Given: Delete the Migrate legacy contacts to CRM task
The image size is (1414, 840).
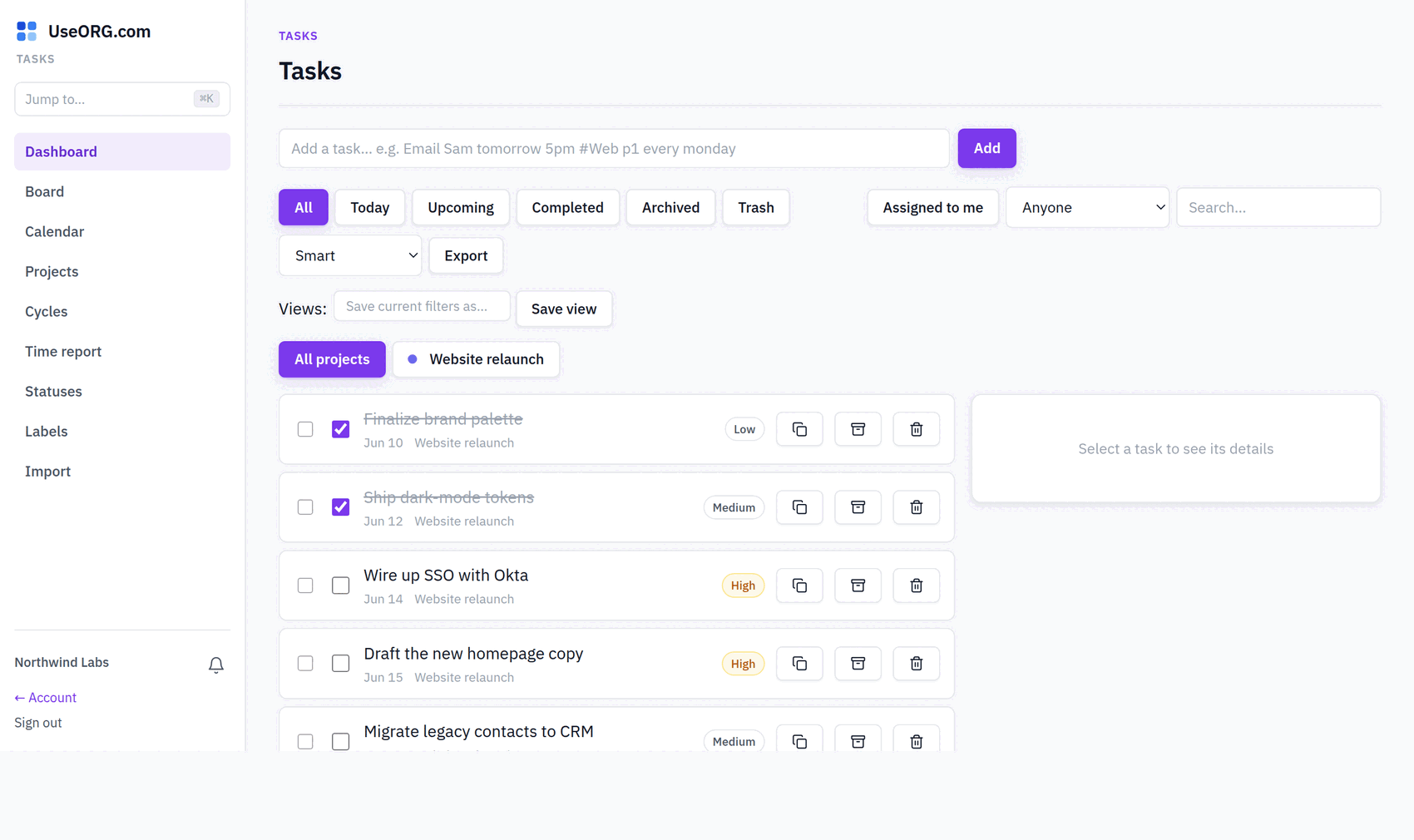Looking at the screenshot, I should coord(916,739).
